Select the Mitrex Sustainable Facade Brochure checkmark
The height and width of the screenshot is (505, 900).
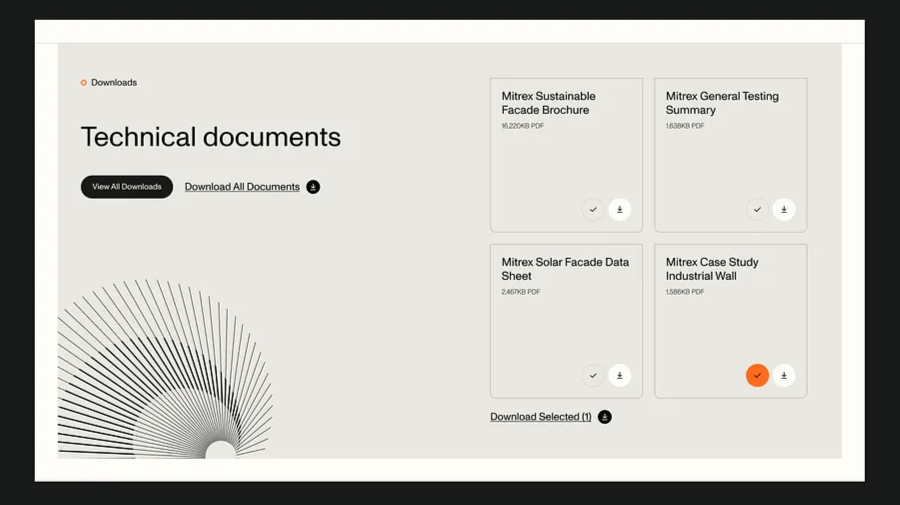pyautogui.click(x=593, y=209)
